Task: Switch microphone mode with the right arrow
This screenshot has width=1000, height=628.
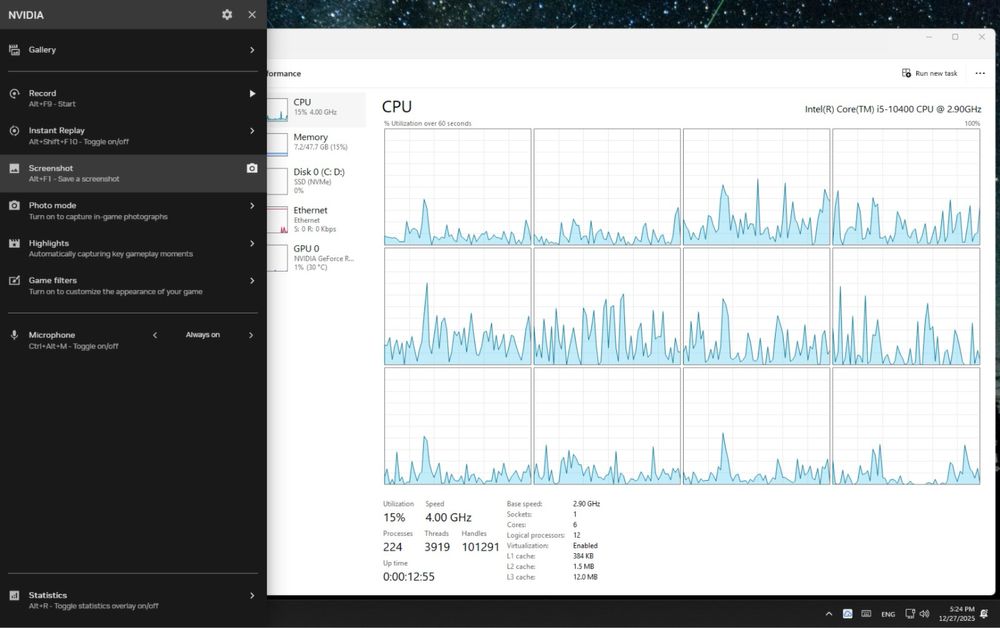Action: [x=251, y=335]
